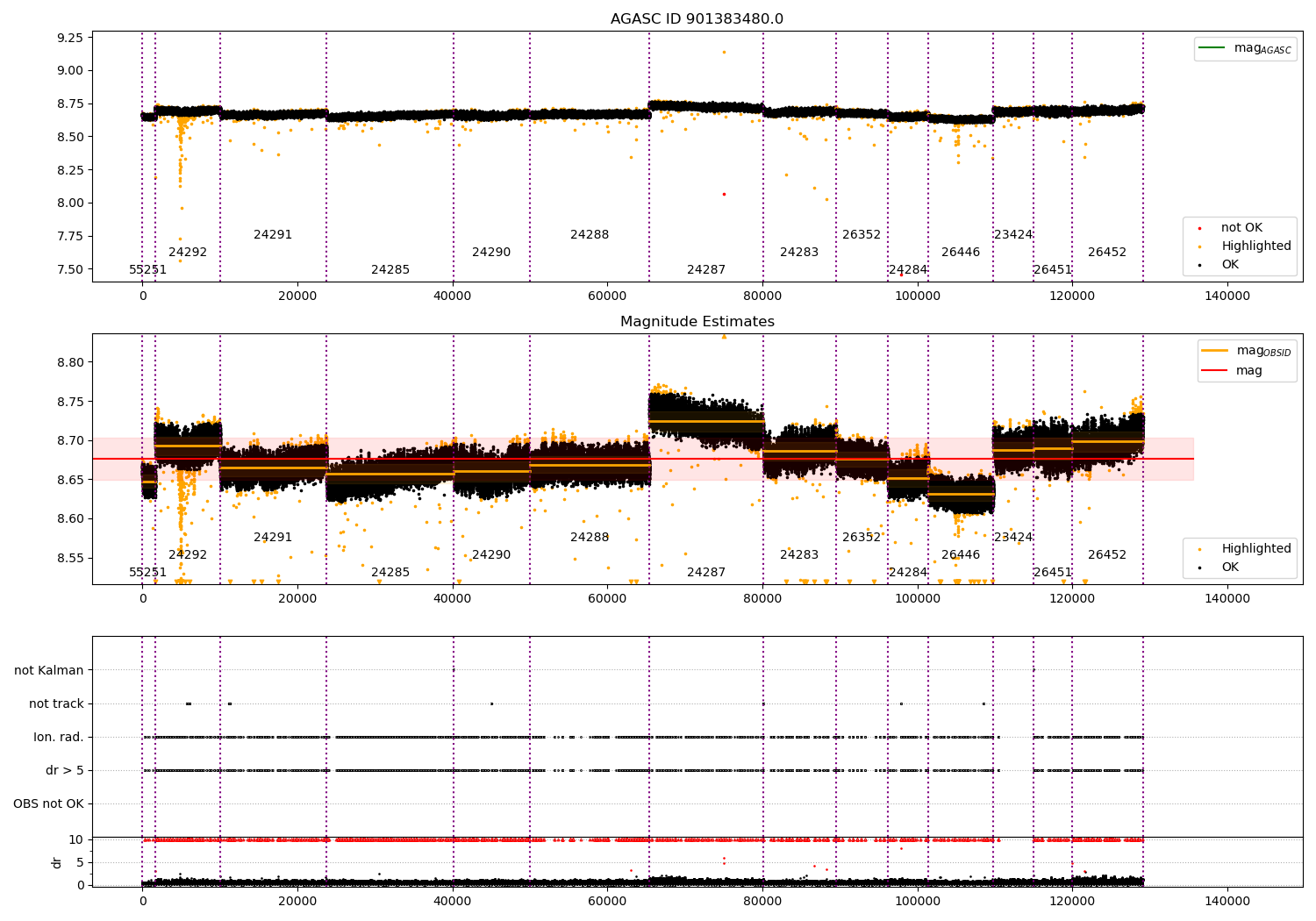This screenshot has height=921, width=1316.
Task: Click OBSID label 24288 in the top plot
Action: click(590, 235)
